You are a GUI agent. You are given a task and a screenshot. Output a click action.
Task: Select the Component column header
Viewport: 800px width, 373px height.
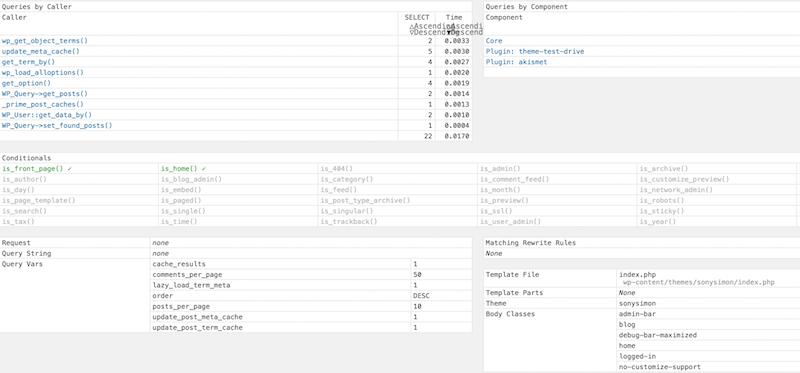click(504, 17)
